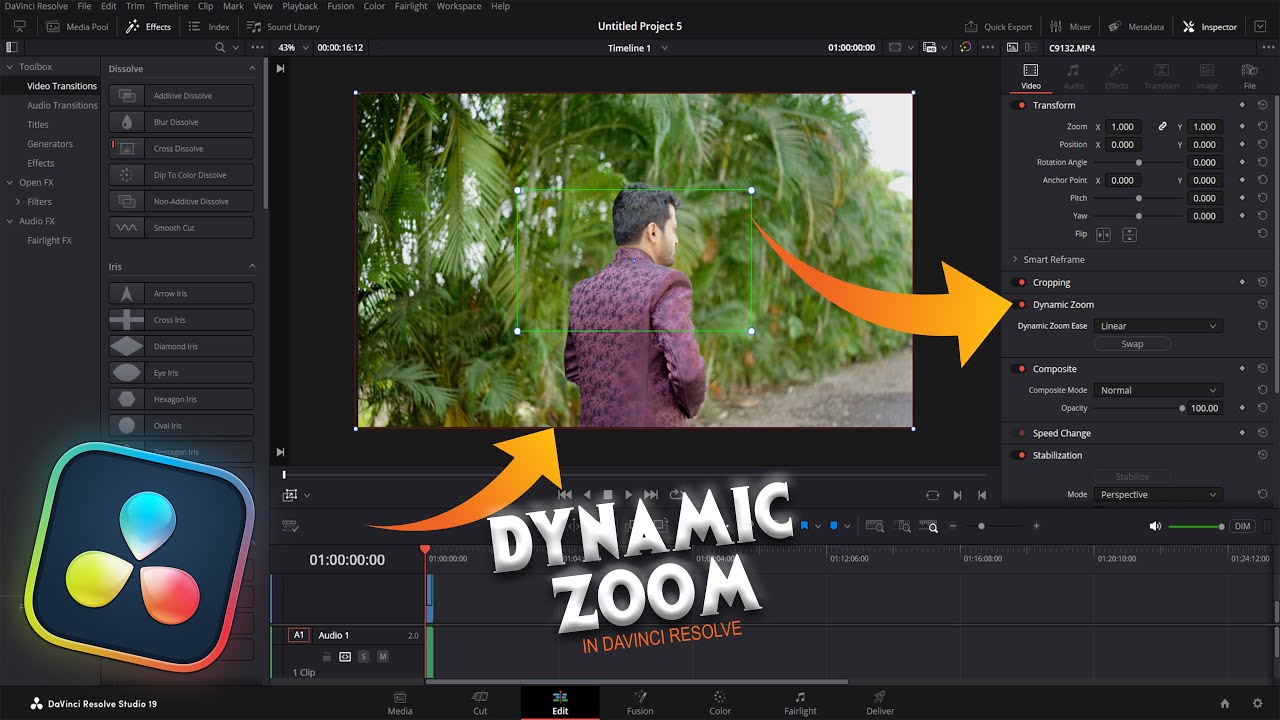Flip the clip vertically

coord(1129,234)
